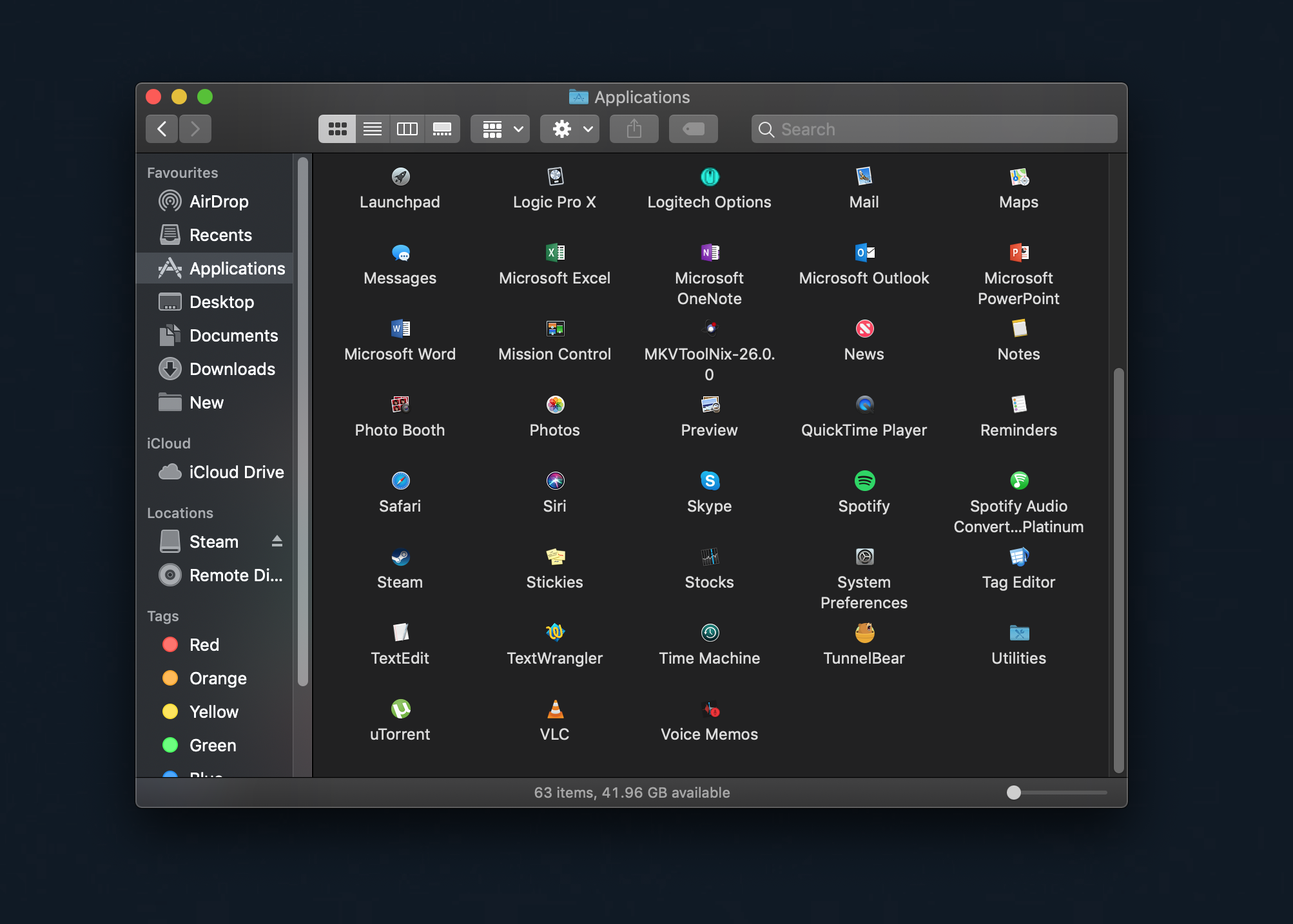Click the Share toolbar button

(x=634, y=129)
